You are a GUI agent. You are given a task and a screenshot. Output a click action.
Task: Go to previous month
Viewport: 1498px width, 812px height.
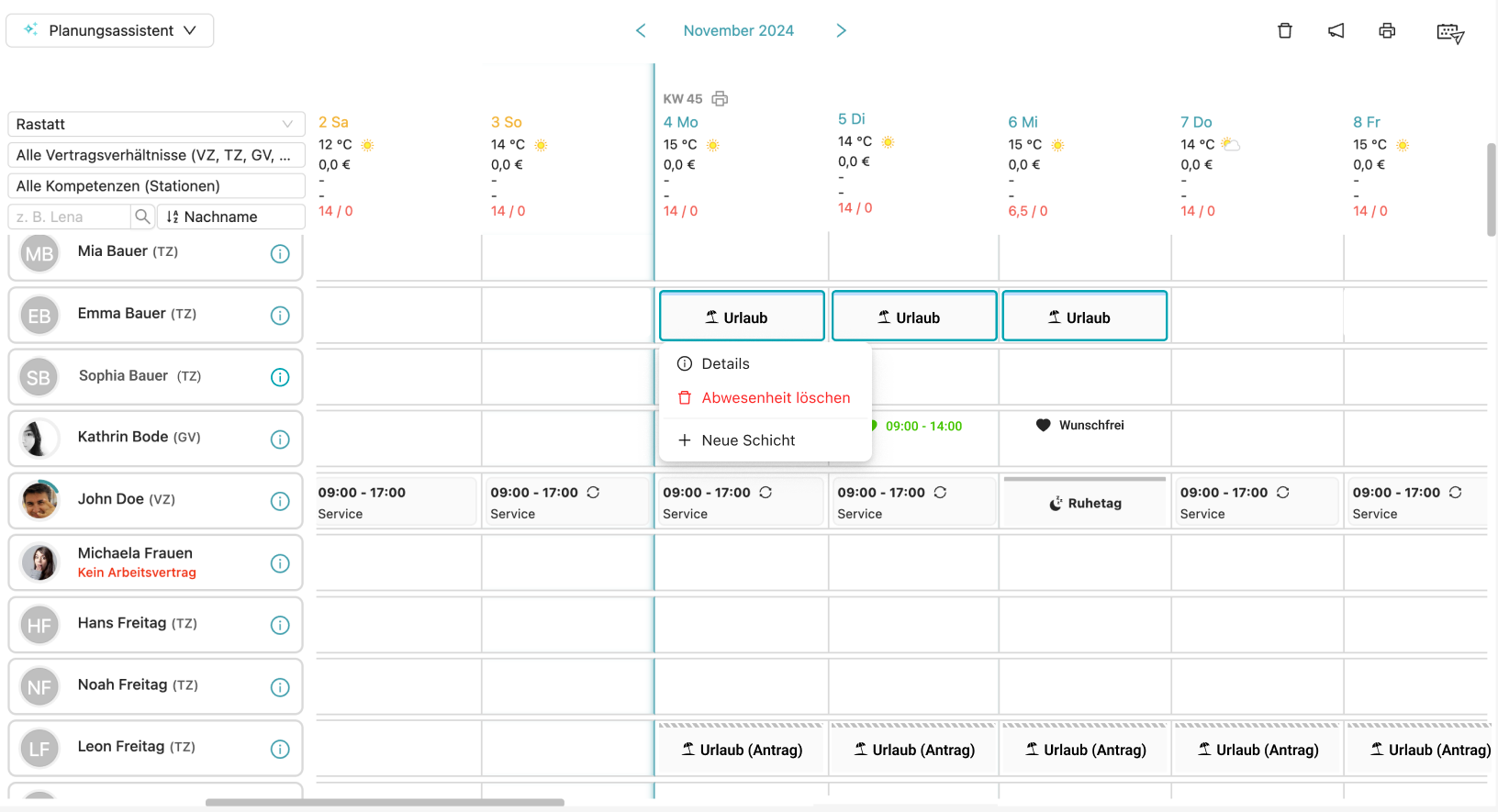coord(641,31)
